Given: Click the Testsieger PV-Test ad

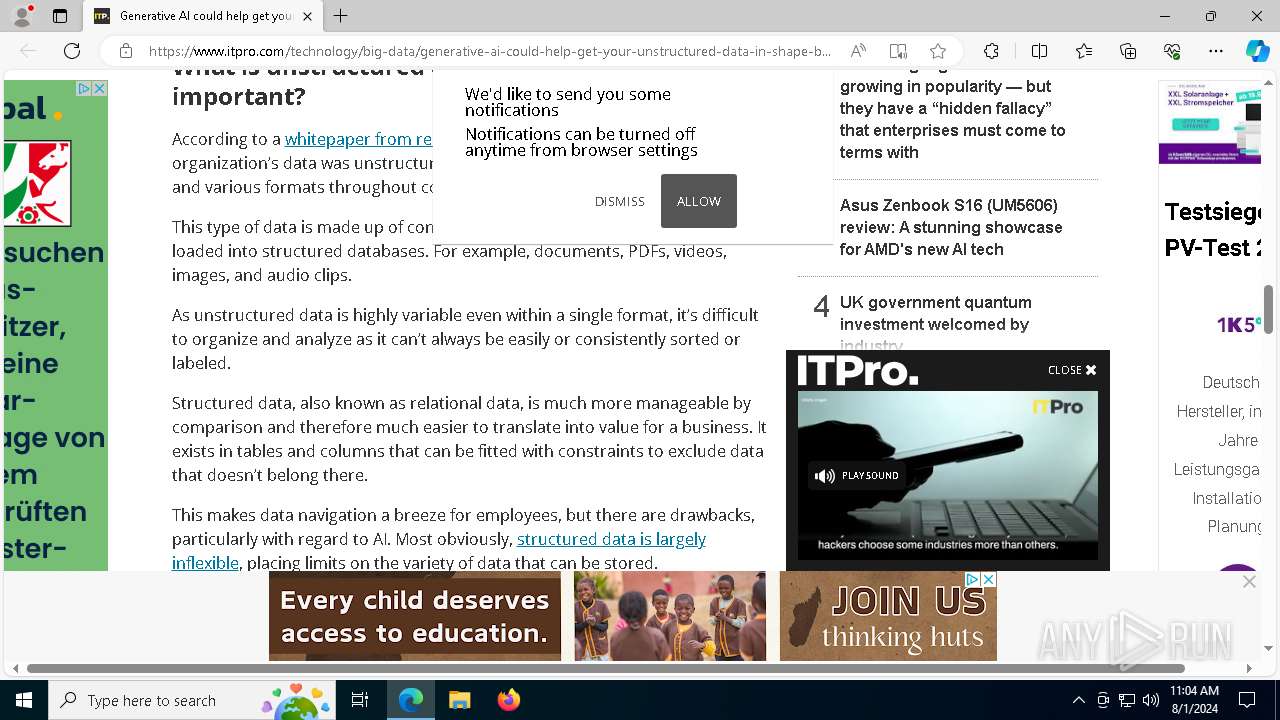Looking at the screenshot, I should [1212, 230].
